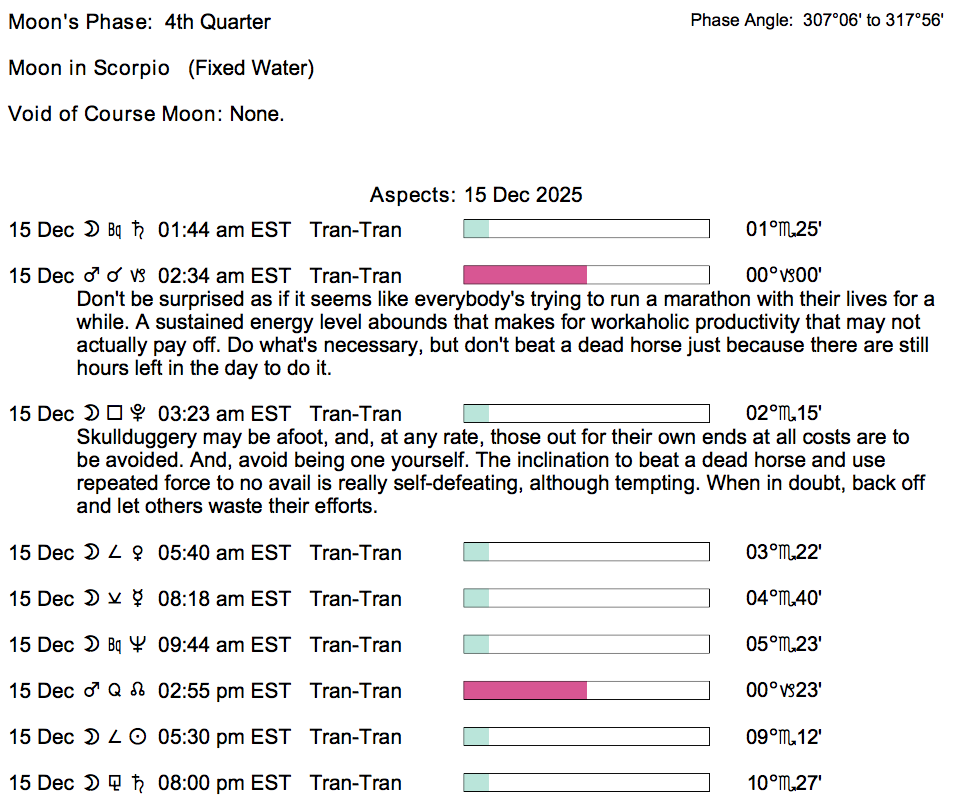Select the Sun glyph in the 05:30 pm row
958x810 pixels.
(x=139, y=737)
